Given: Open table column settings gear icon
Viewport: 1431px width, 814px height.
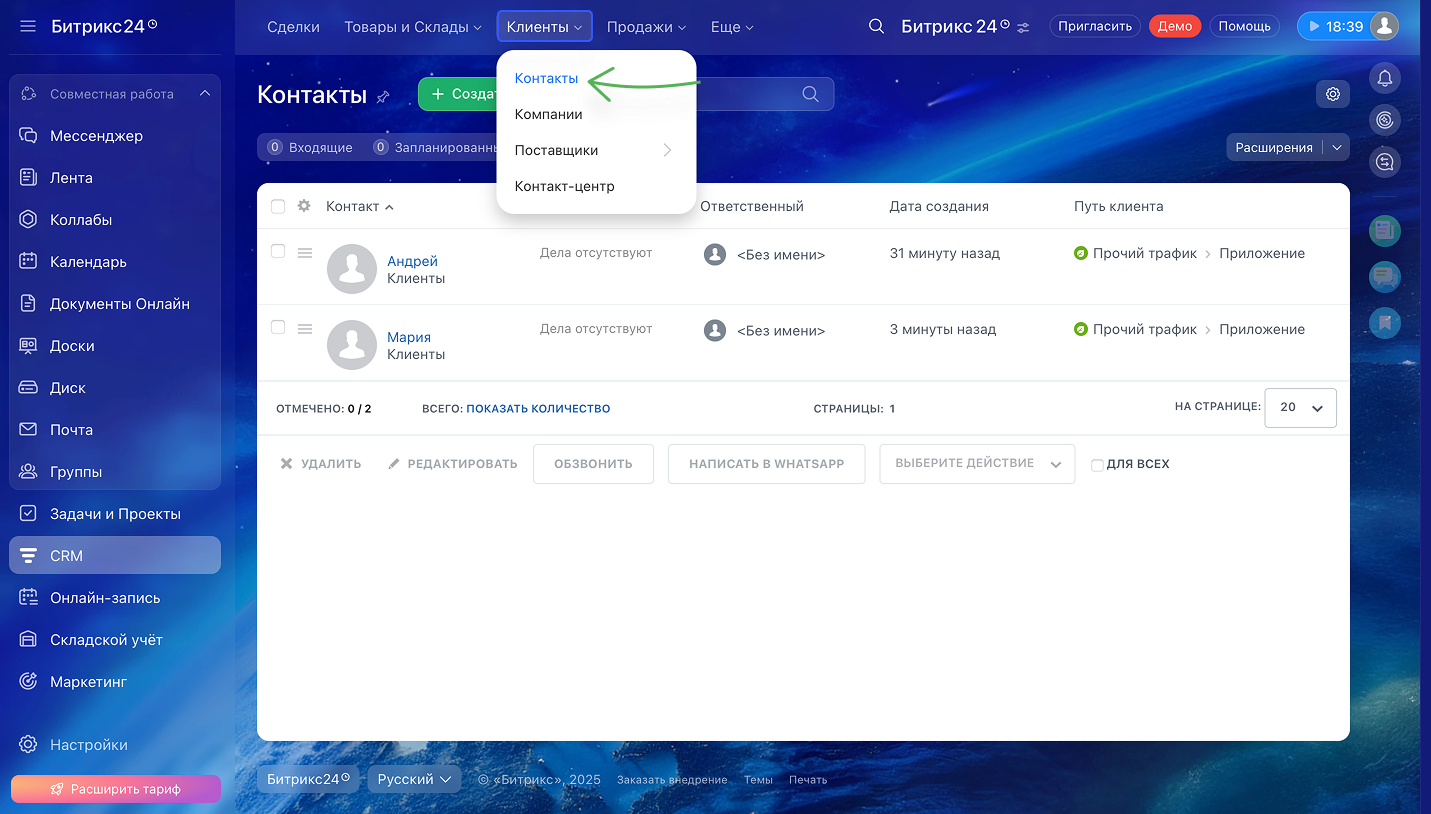Looking at the screenshot, I should point(304,206).
